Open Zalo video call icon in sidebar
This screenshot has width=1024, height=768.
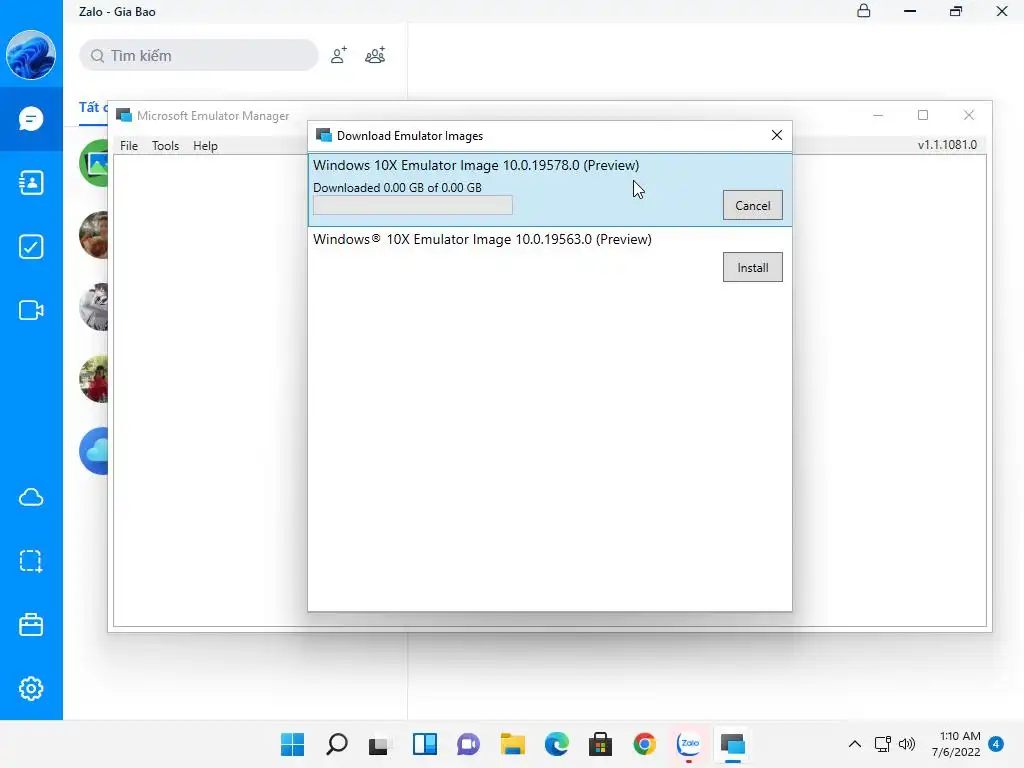[x=31, y=310]
